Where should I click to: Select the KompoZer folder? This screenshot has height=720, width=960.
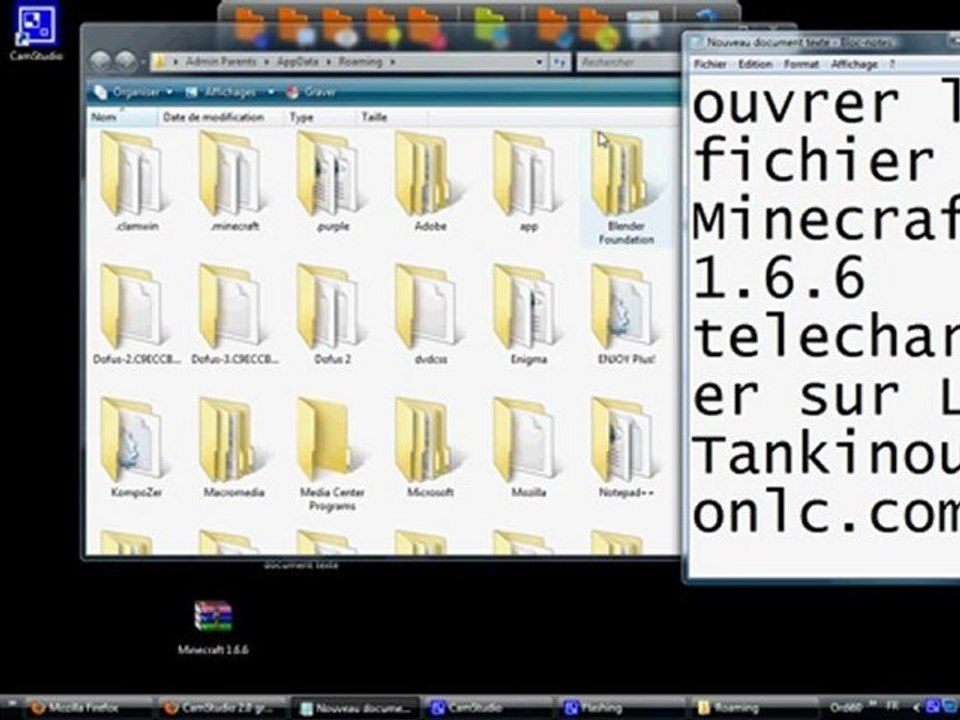136,447
